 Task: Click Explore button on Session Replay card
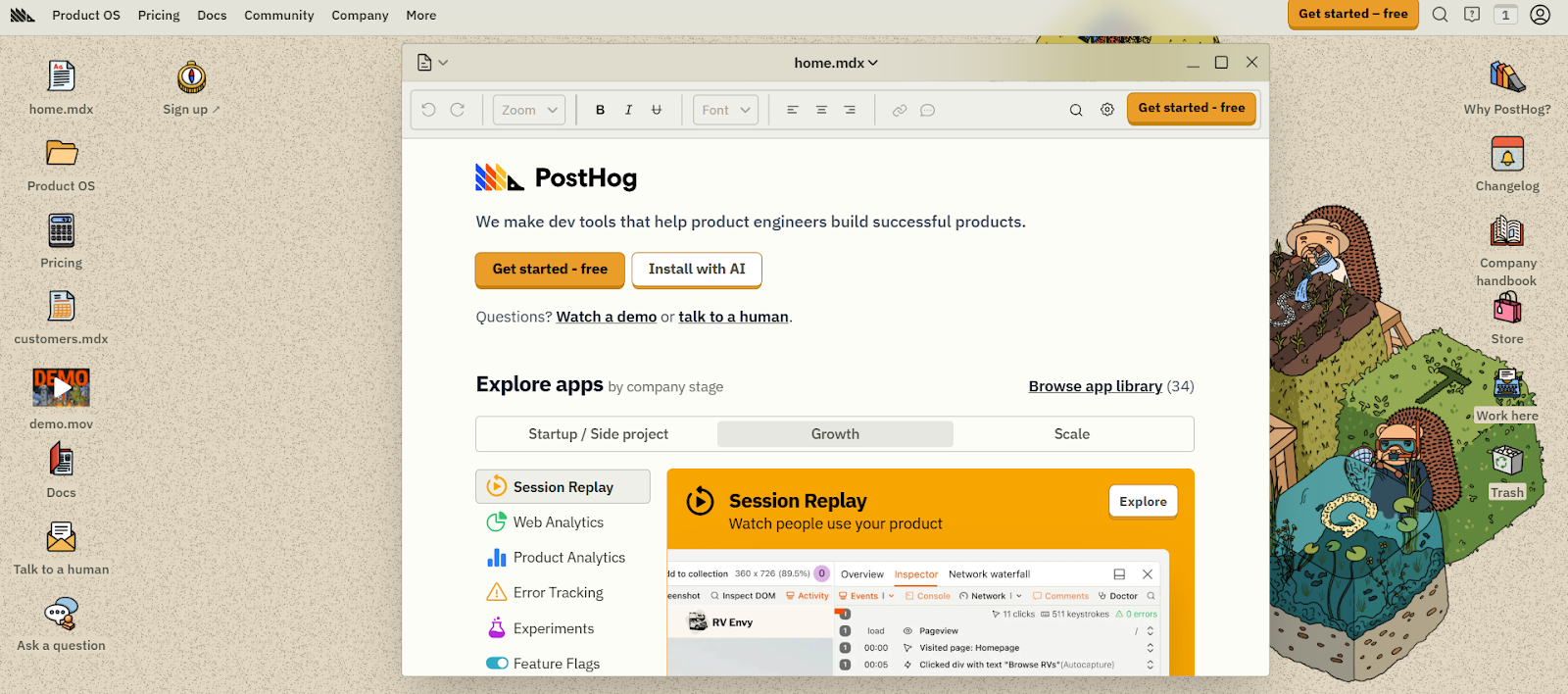tap(1143, 501)
